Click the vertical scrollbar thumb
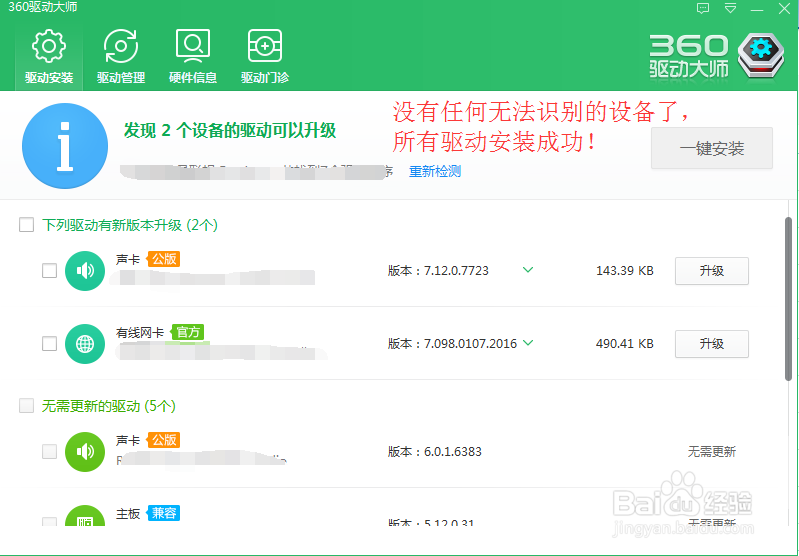Screen dimensions: 799x556 pyautogui.click(x=788, y=299)
